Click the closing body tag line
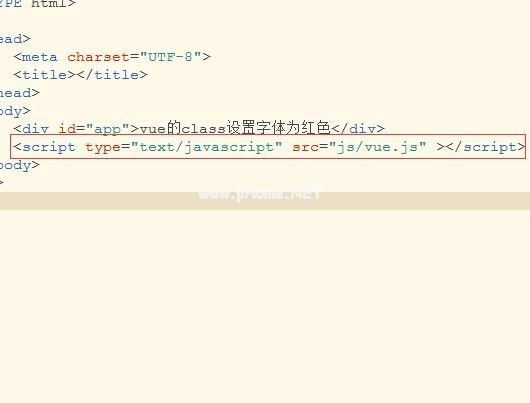Screen dimensions: 530x403 point(20,165)
